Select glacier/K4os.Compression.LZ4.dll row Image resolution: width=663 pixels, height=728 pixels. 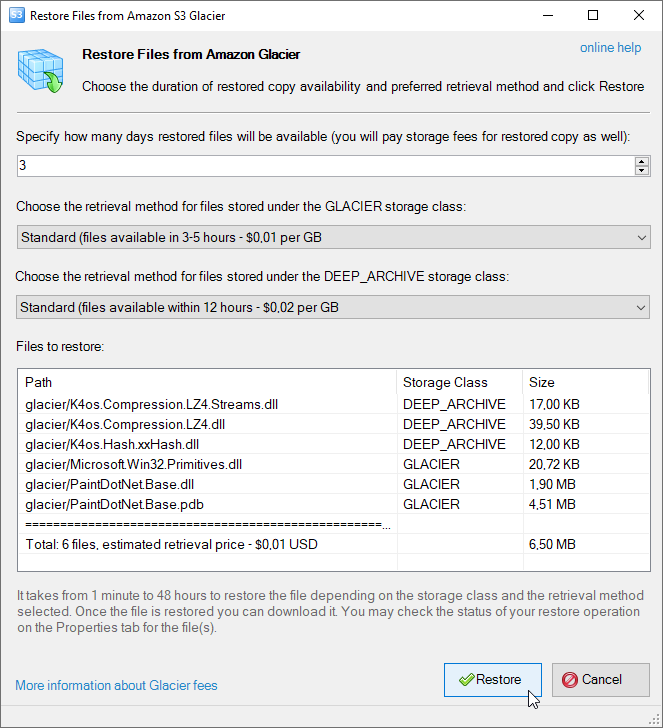[334, 424]
